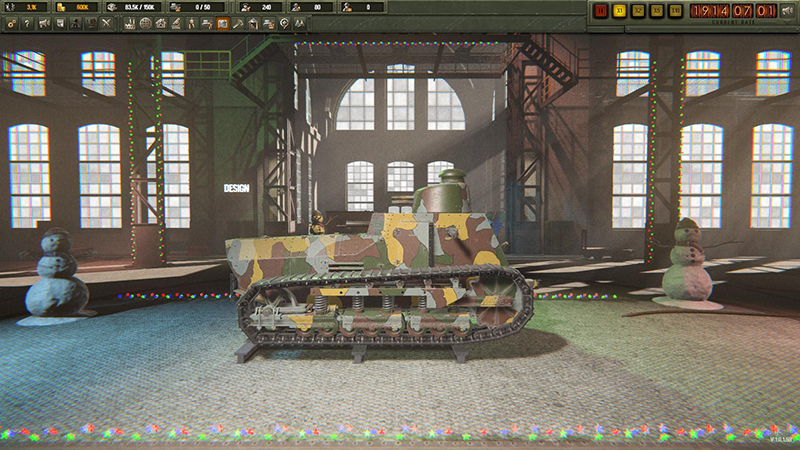The width and height of the screenshot is (800, 450).
Task: Set game speed to X2
Action: tap(638, 11)
